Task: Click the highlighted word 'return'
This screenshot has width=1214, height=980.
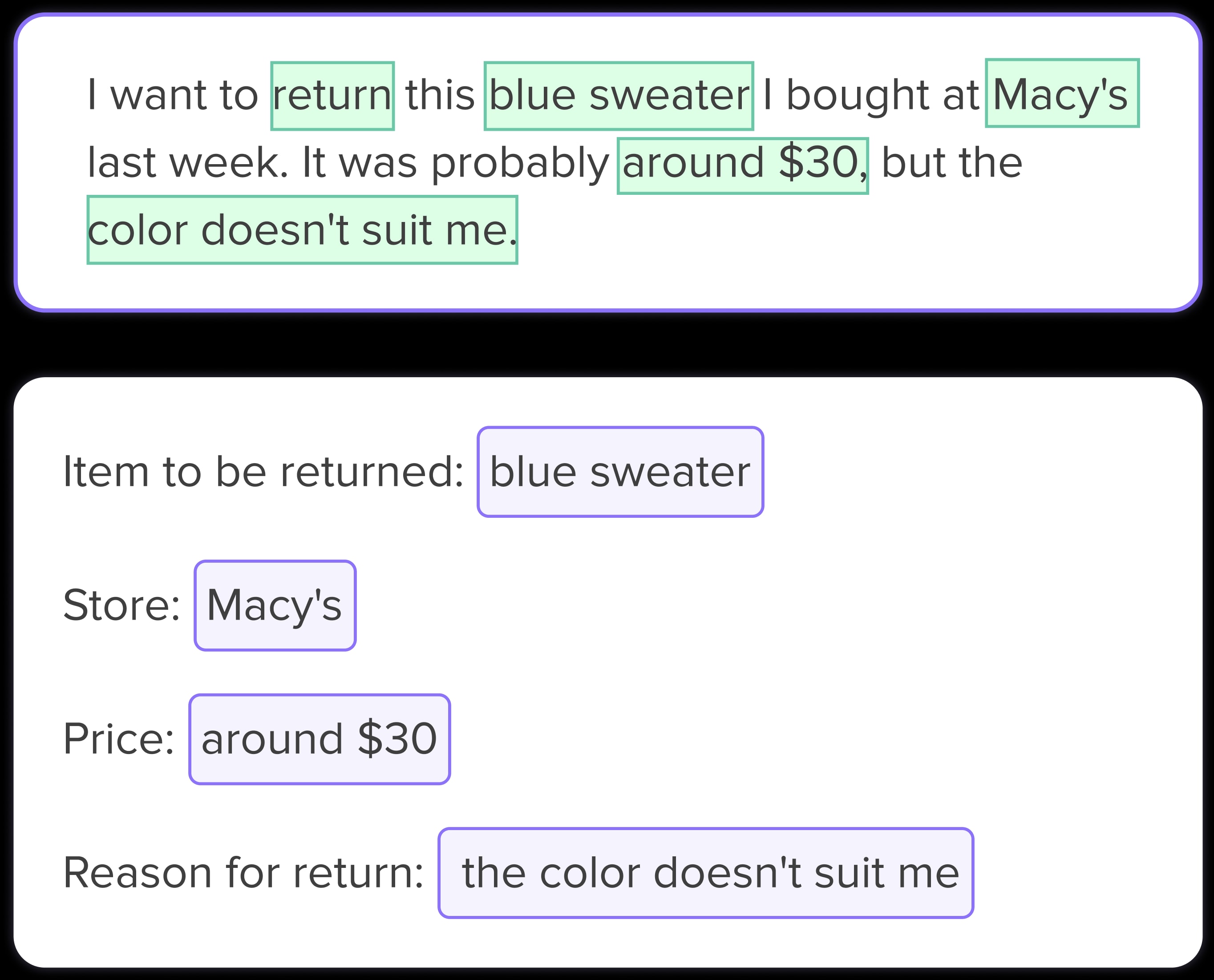Action: coord(332,96)
